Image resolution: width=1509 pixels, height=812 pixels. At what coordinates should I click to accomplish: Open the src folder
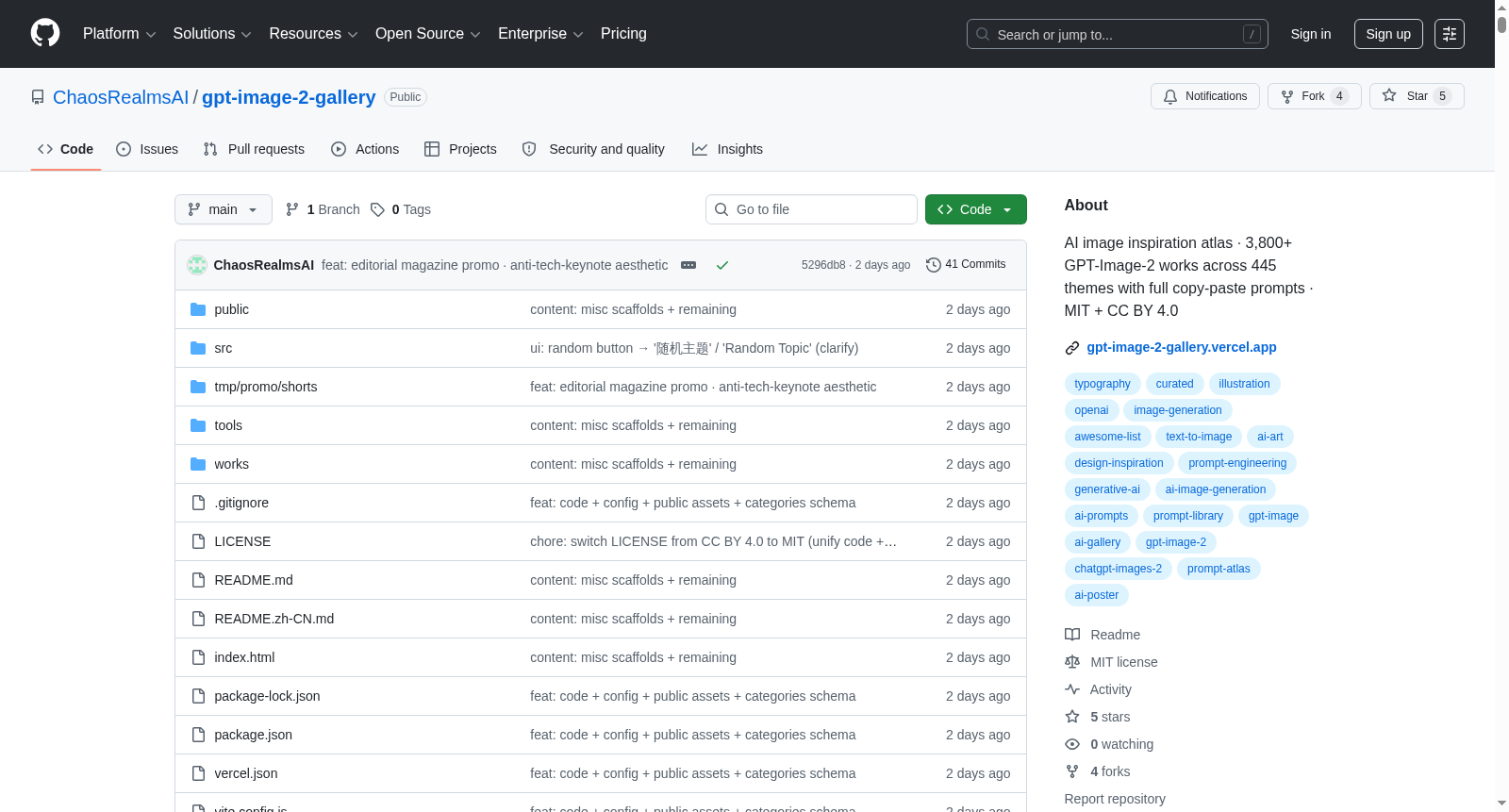pyautogui.click(x=223, y=348)
